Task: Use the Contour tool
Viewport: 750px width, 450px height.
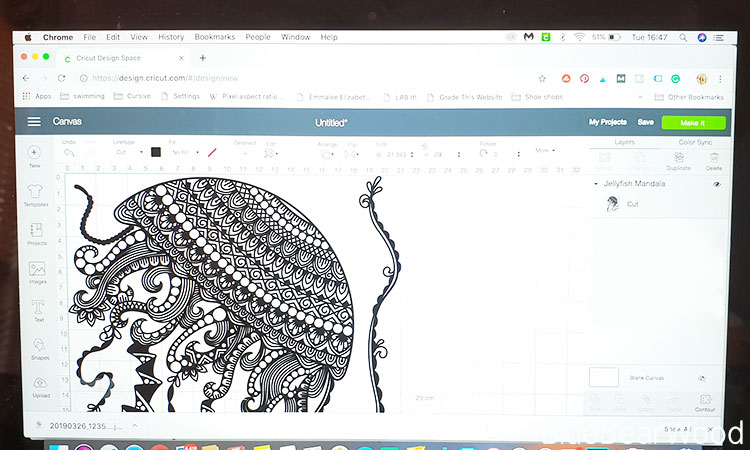Action: click(705, 403)
